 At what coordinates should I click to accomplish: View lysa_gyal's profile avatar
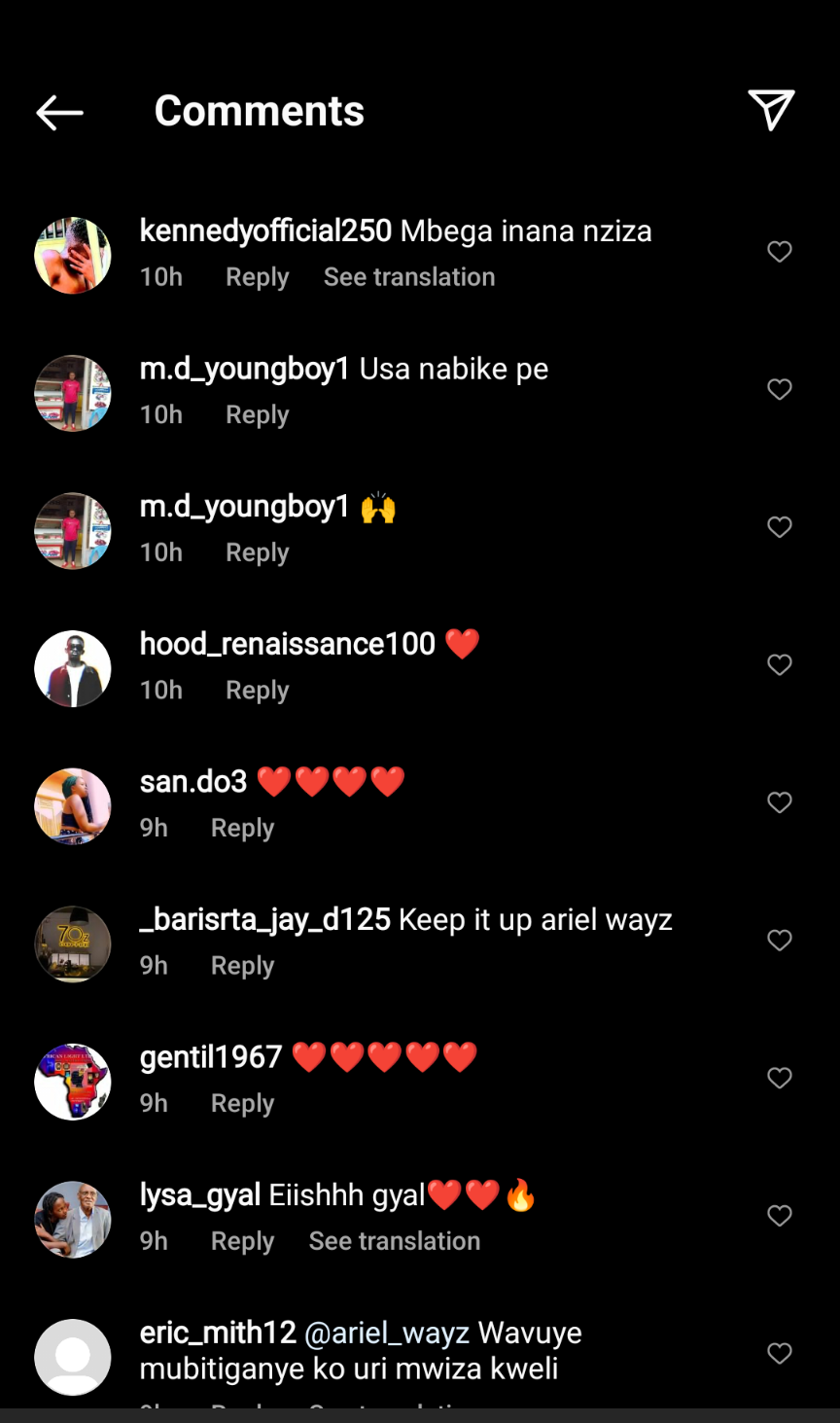click(73, 1220)
